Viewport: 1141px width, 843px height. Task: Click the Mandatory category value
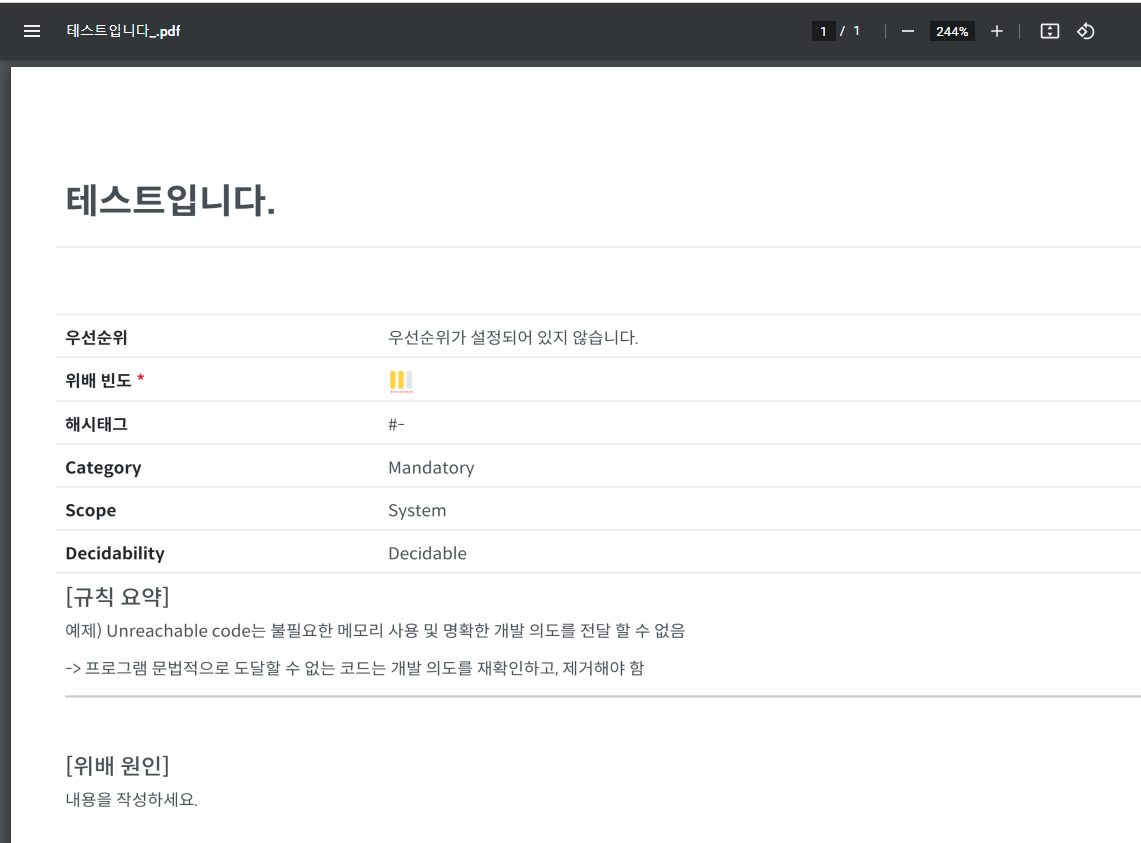pos(431,467)
